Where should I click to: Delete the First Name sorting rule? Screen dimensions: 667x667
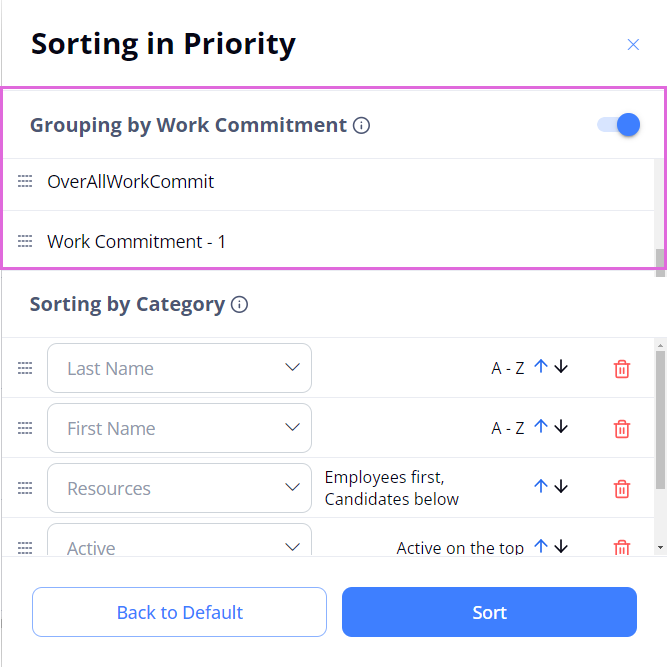click(622, 429)
